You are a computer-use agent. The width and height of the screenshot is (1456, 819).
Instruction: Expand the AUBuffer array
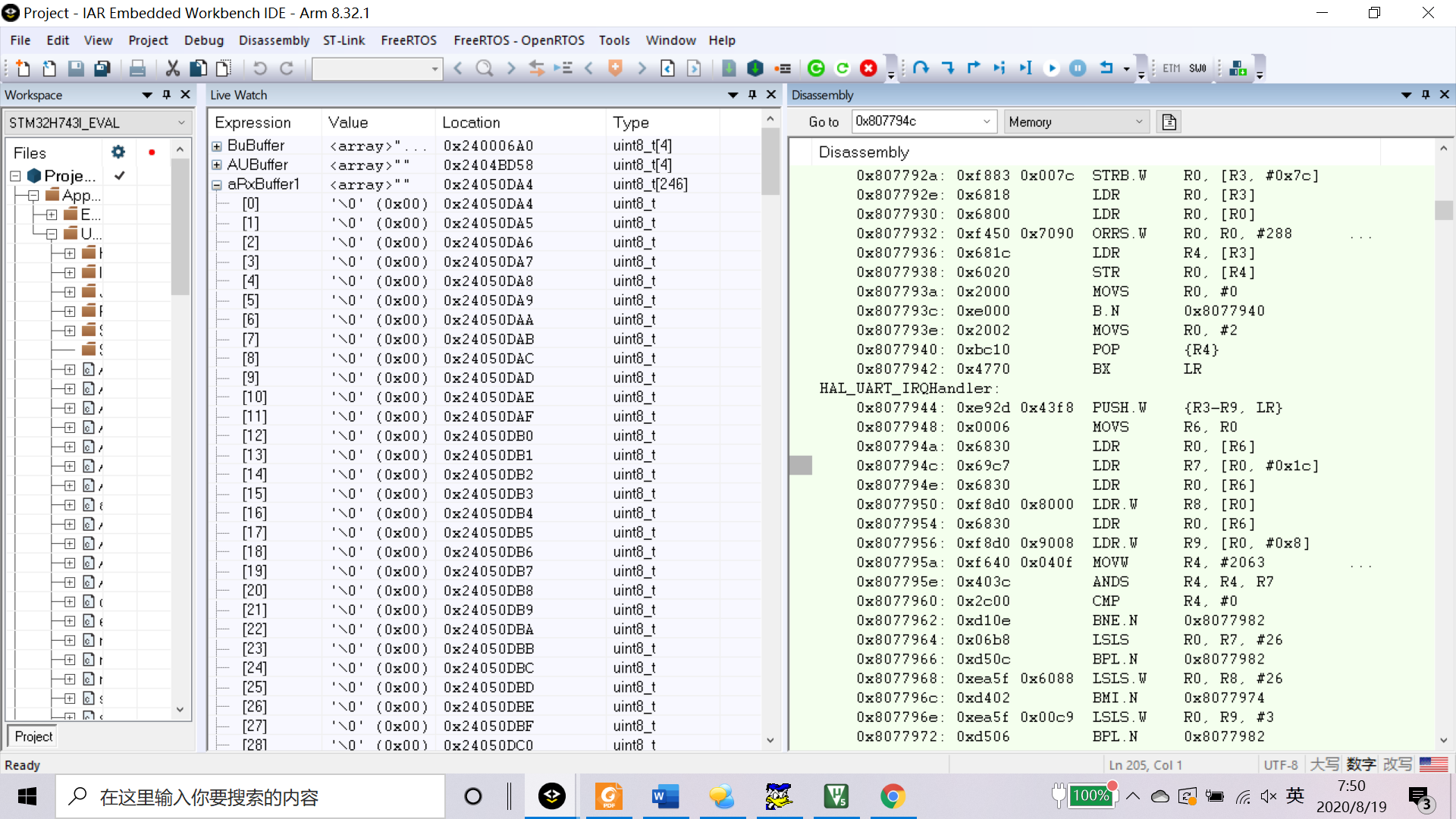pos(217,165)
